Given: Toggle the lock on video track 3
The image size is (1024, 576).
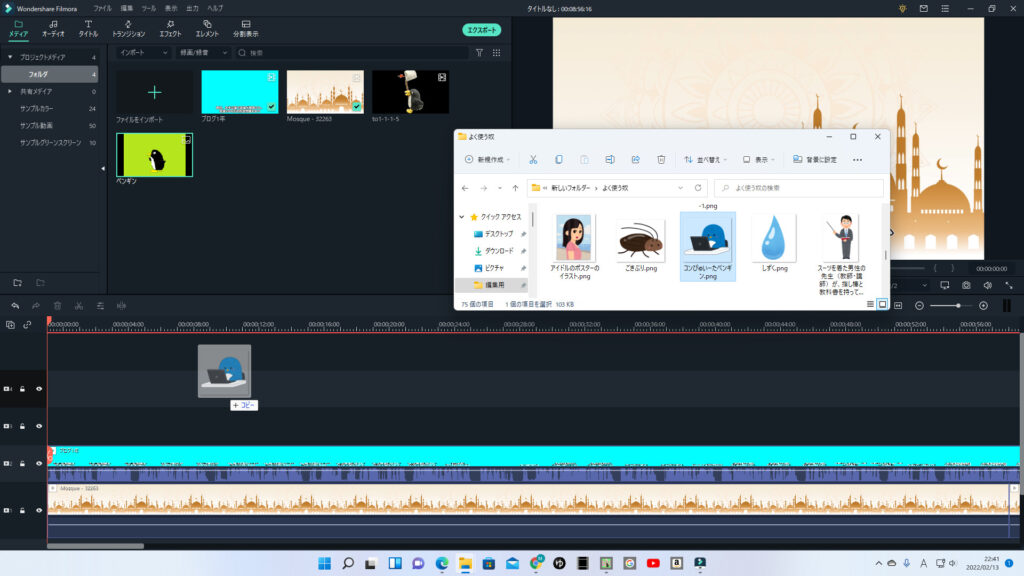Looking at the screenshot, I should click(23, 426).
